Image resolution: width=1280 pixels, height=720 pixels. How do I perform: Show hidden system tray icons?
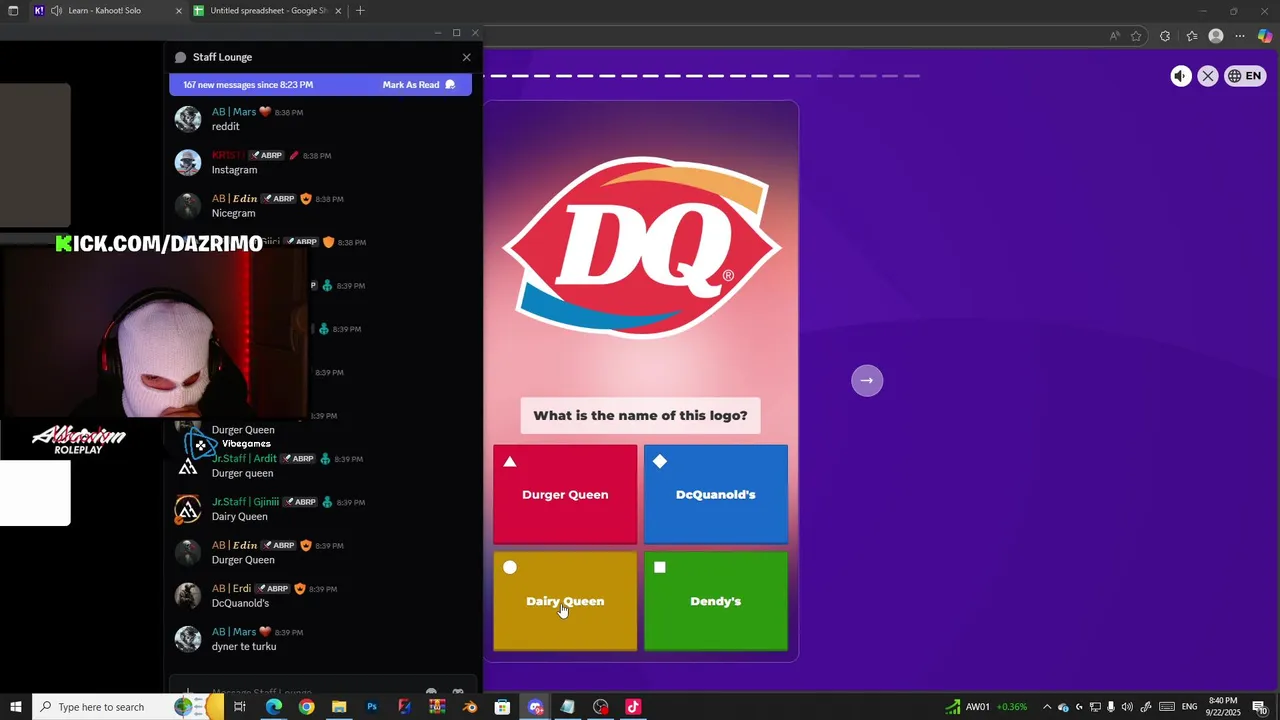[1048, 707]
